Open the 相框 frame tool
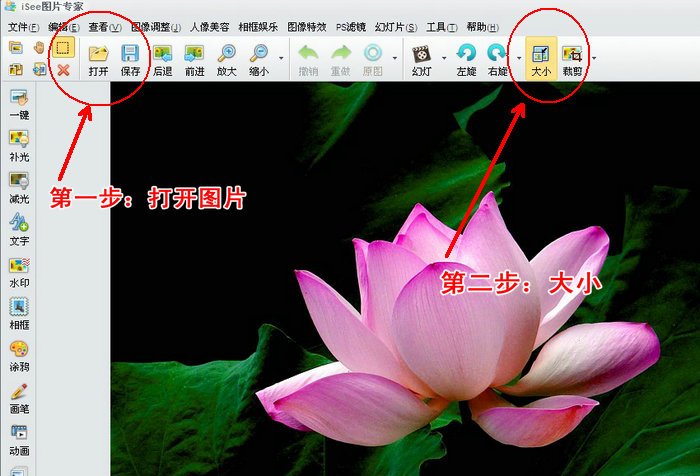Screen dimensions: 700x476 pos(19,314)
